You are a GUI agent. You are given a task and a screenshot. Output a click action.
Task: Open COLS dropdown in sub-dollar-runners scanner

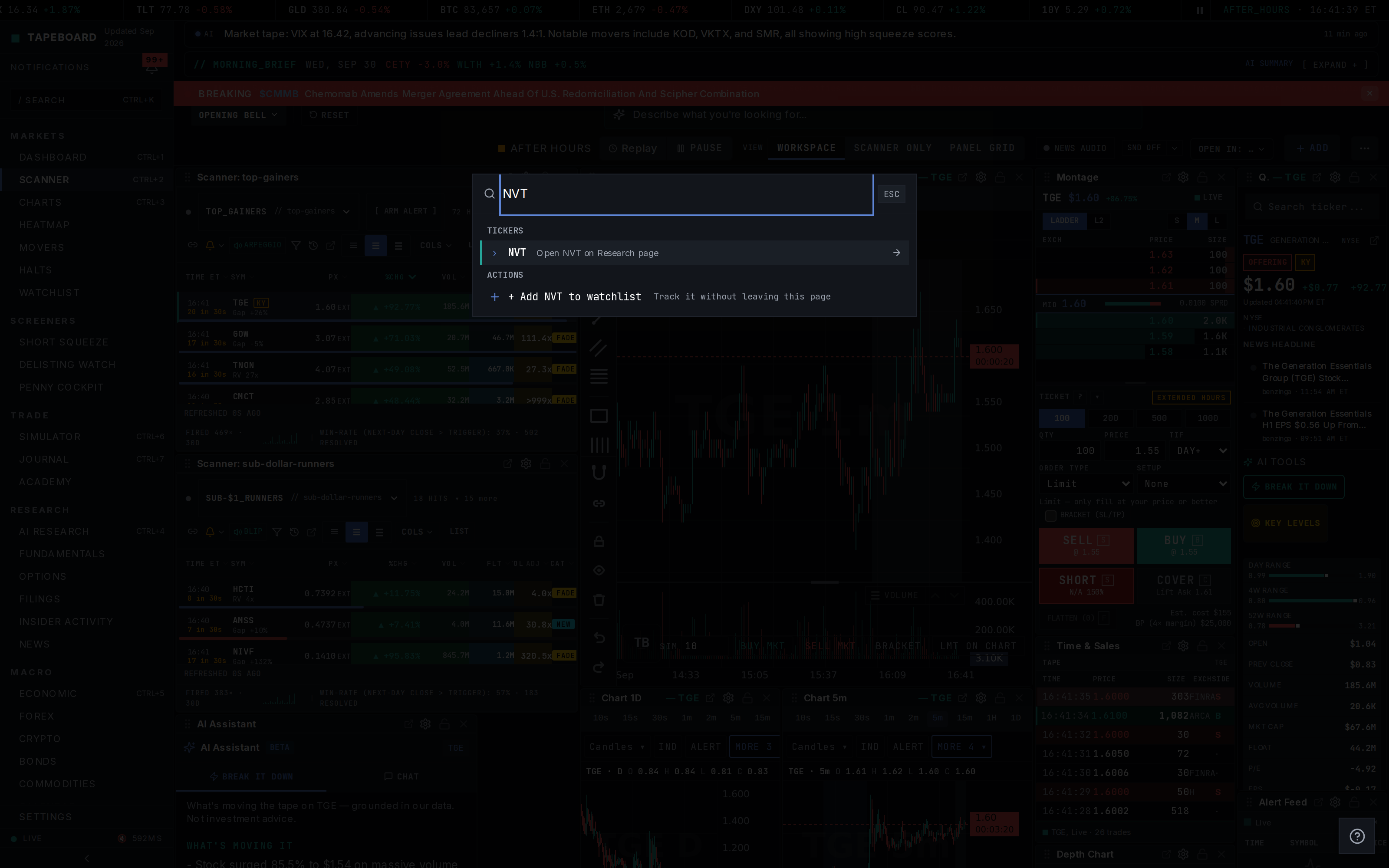(417, 532)
